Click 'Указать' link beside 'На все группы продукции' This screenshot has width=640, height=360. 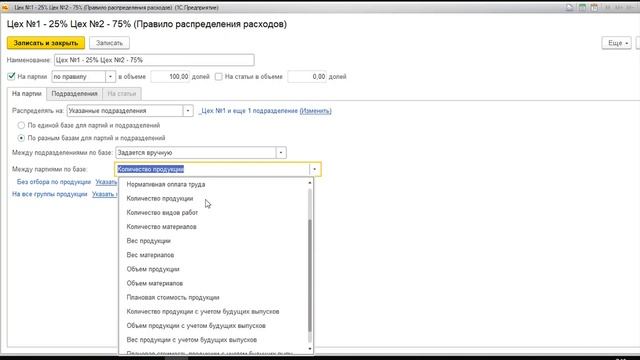click(104, 194)
